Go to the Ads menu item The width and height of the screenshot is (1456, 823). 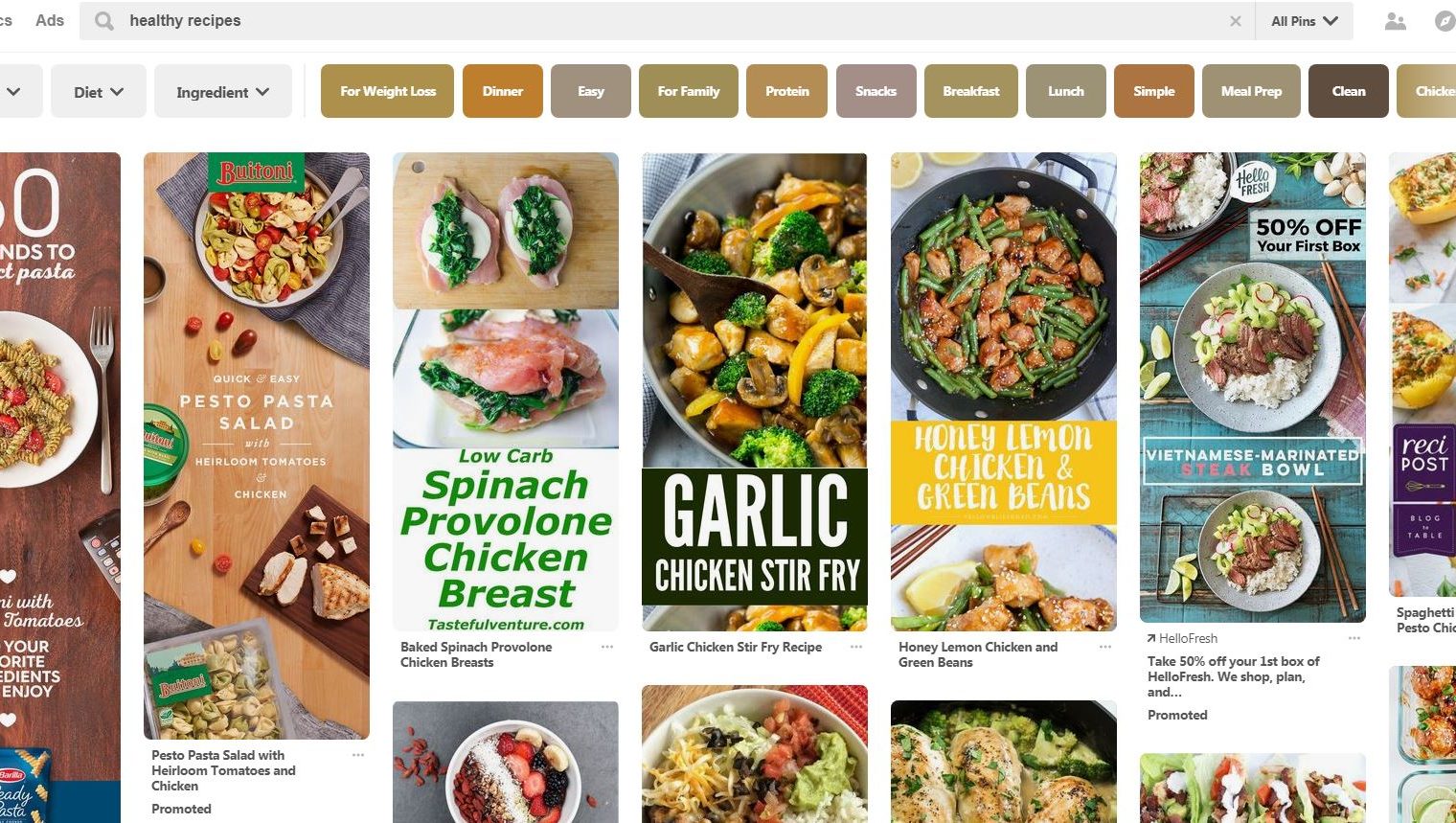pyautogui.click(x=50, y=20)
